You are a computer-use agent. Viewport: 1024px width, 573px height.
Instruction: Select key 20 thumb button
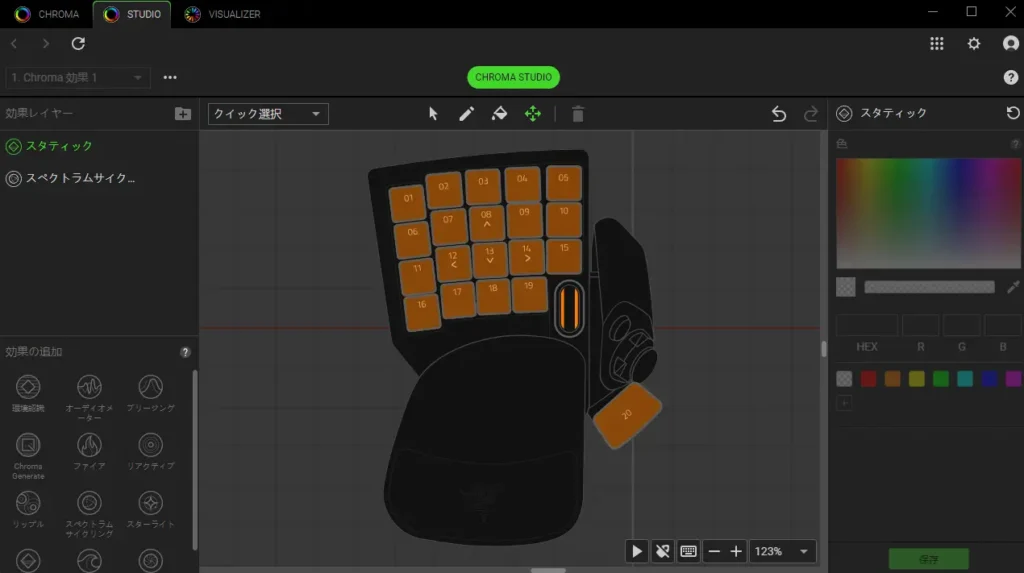(627, 415)
